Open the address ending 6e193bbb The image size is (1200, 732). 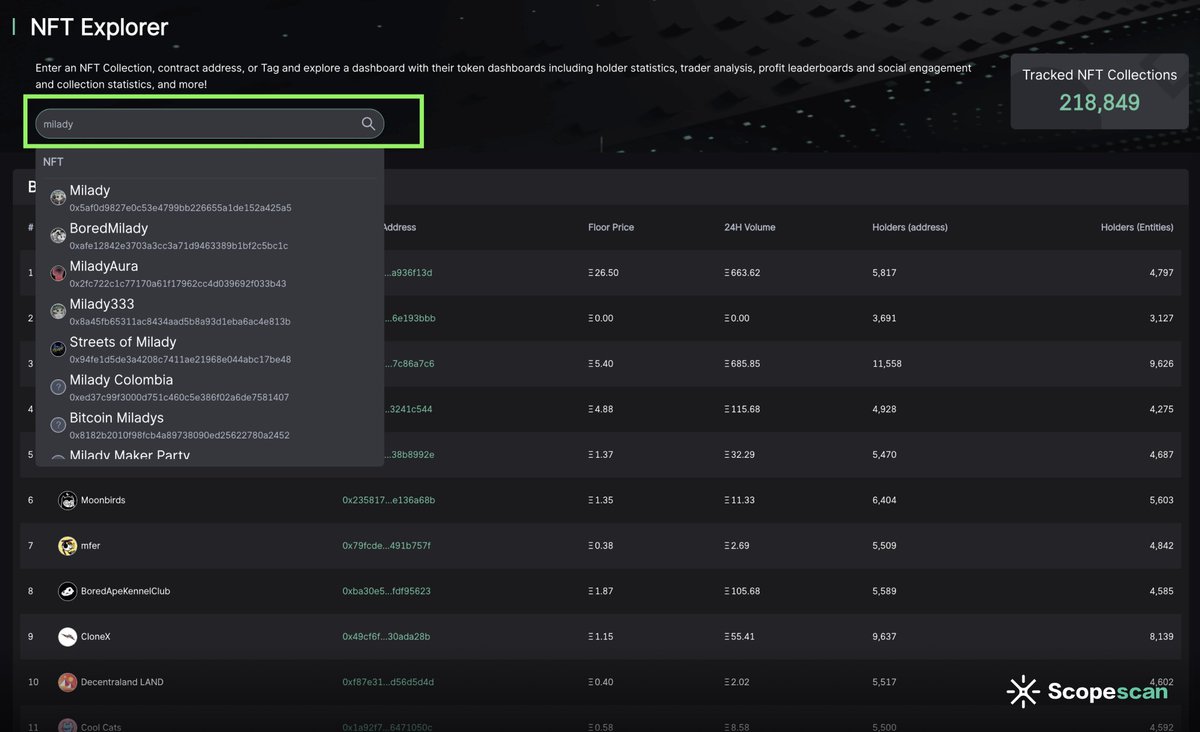[x=410, y=318]
